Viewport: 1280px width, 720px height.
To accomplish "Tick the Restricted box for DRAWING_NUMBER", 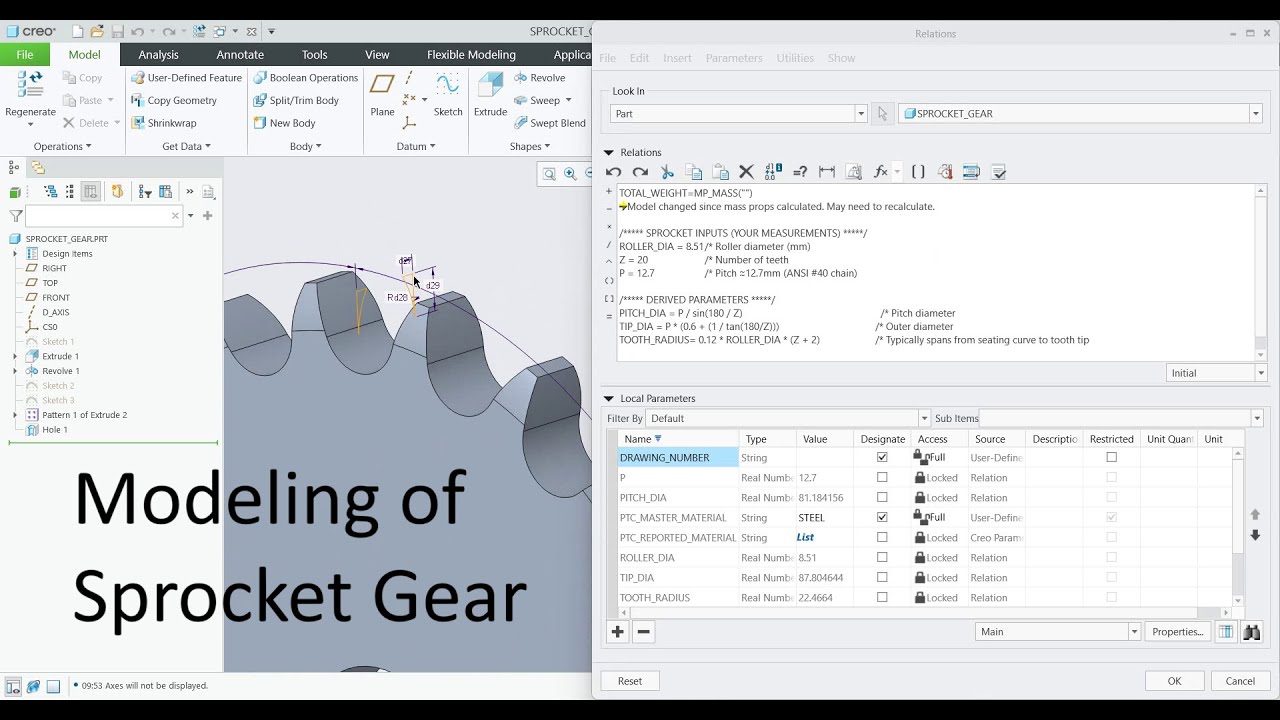I will 1111,457.
